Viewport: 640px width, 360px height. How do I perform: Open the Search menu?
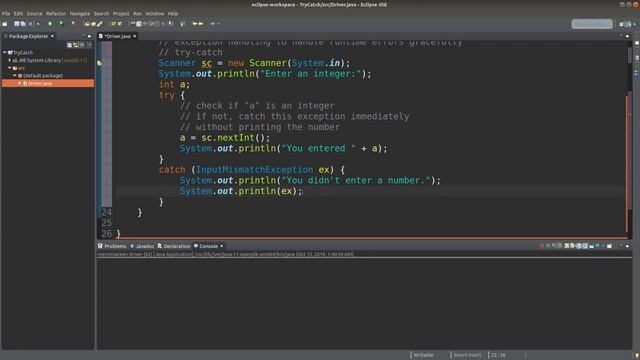[101, 13]
